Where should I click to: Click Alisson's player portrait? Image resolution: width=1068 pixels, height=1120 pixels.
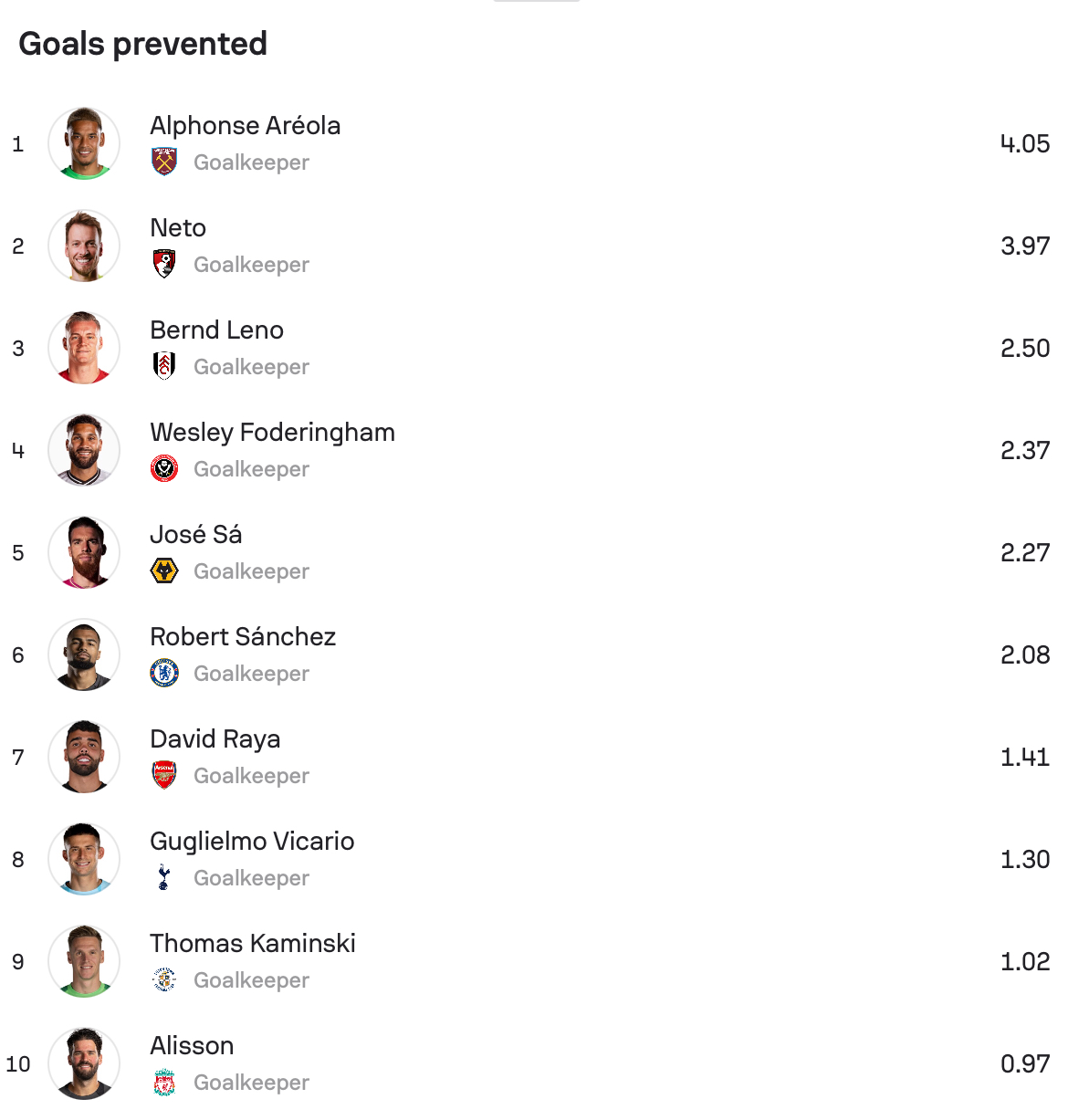[x=84, y=1063]
